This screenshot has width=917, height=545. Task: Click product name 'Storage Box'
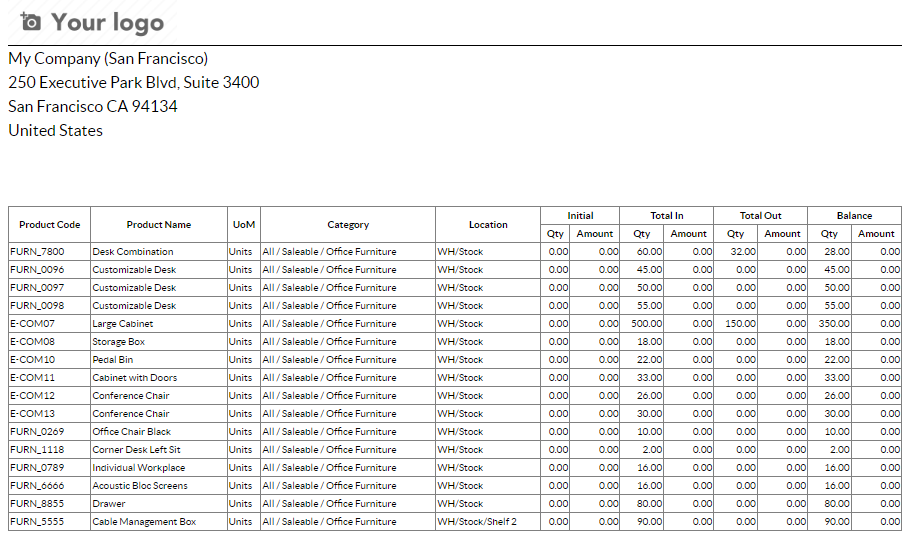tap(118, 342)
